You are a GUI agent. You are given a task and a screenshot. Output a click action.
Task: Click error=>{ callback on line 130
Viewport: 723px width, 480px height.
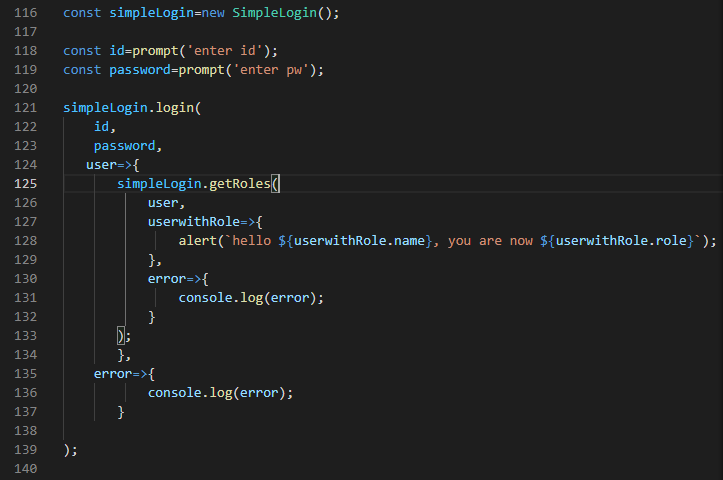pos(178,279)
